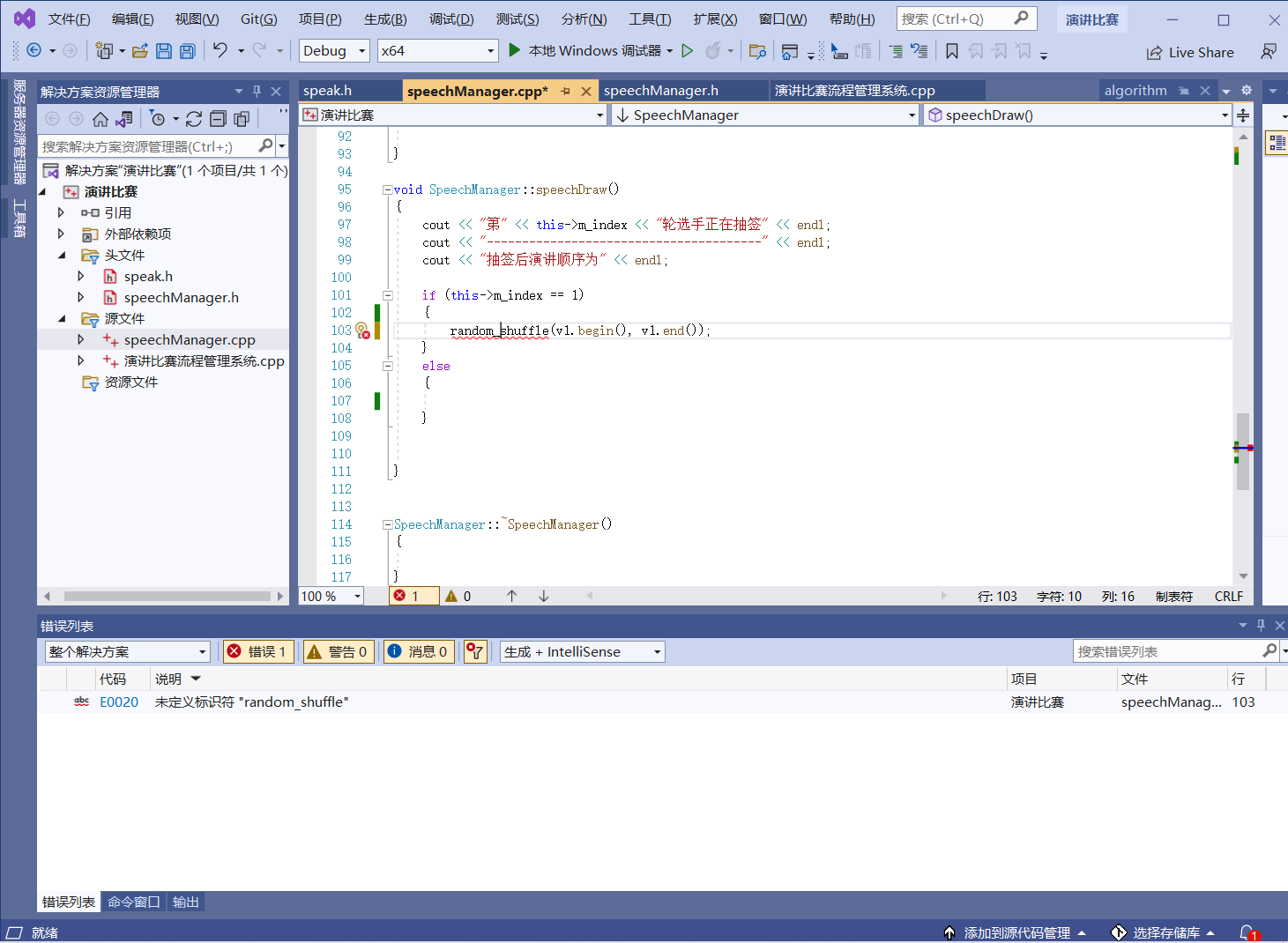Open the 整个解决方案 scope dropdown
This screenshot has height=943, width=1288.
128,651
